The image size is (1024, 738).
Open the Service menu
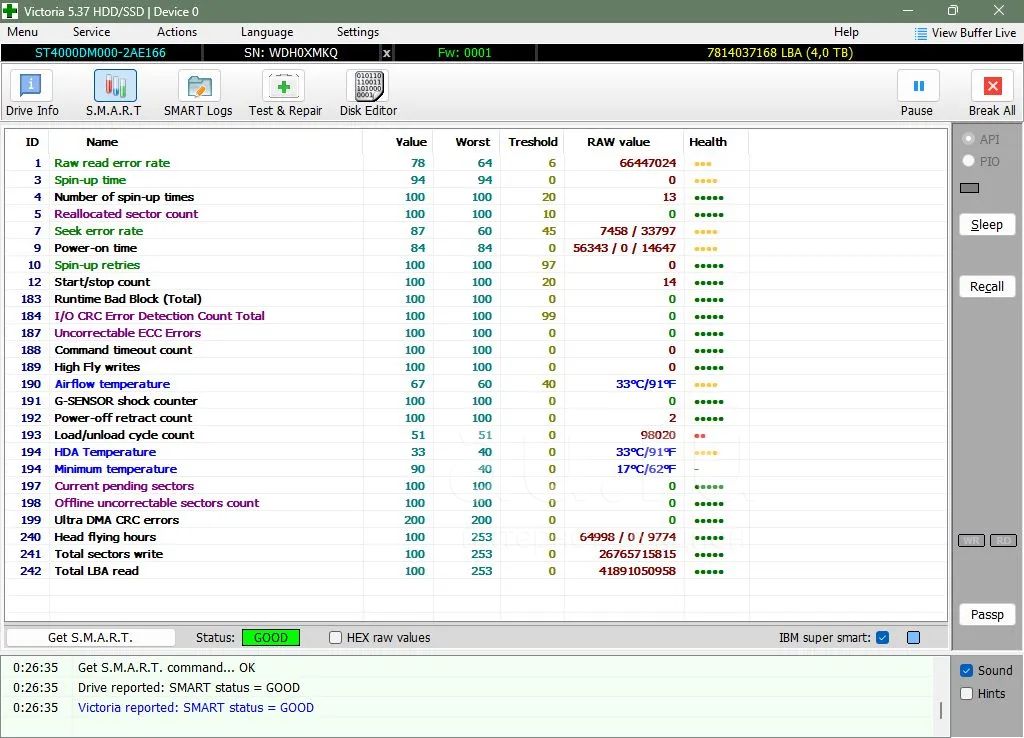point(91,32)
